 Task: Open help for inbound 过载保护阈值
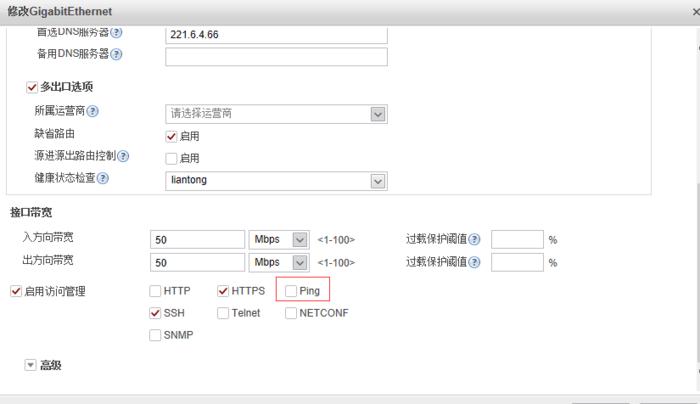pos(474,239)
